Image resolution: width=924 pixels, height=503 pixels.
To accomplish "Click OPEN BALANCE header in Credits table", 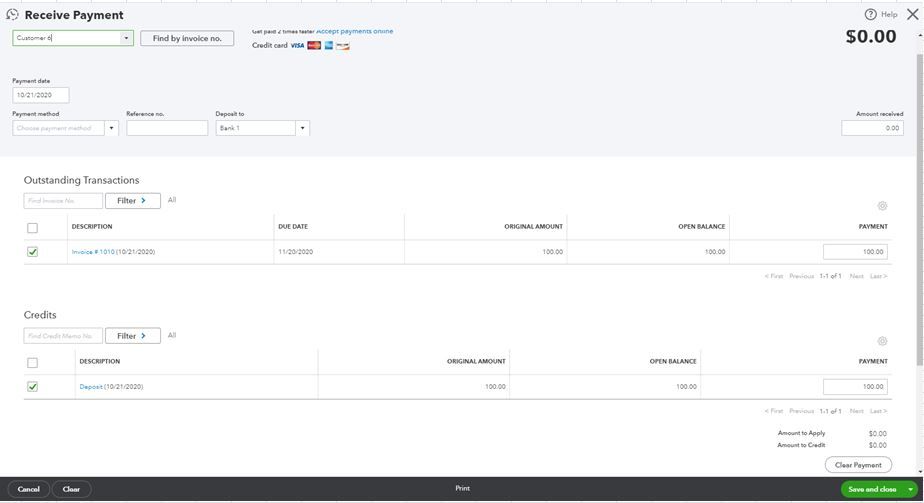I will (x=673, y=361).
